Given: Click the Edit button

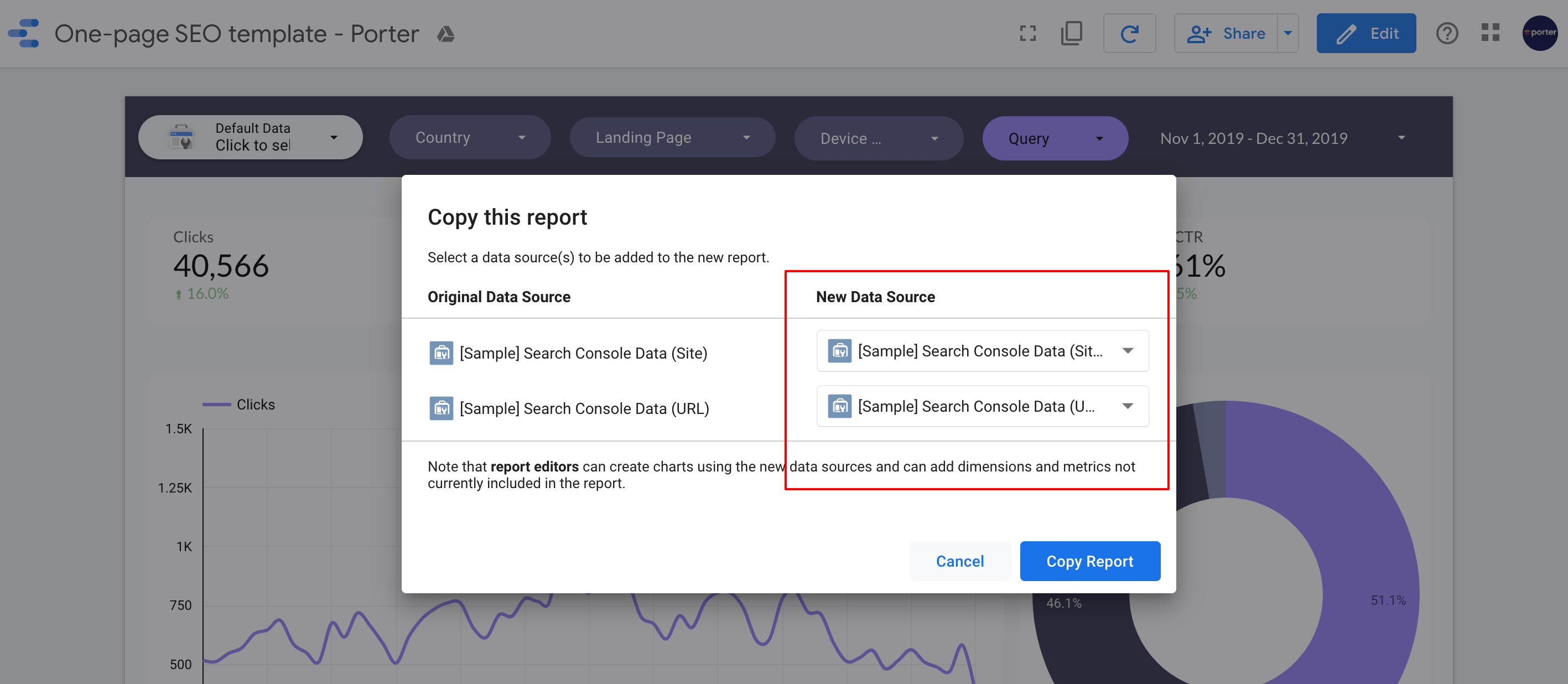Looking at the screenshot, I should click(1366, 34).
